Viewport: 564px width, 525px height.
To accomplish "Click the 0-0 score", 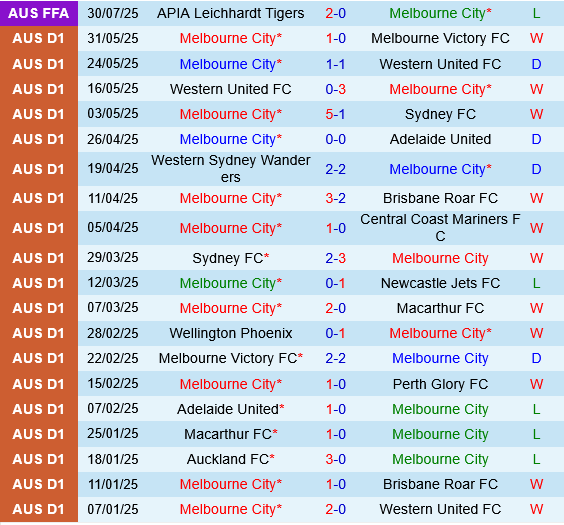I will (x=335, y=139).
